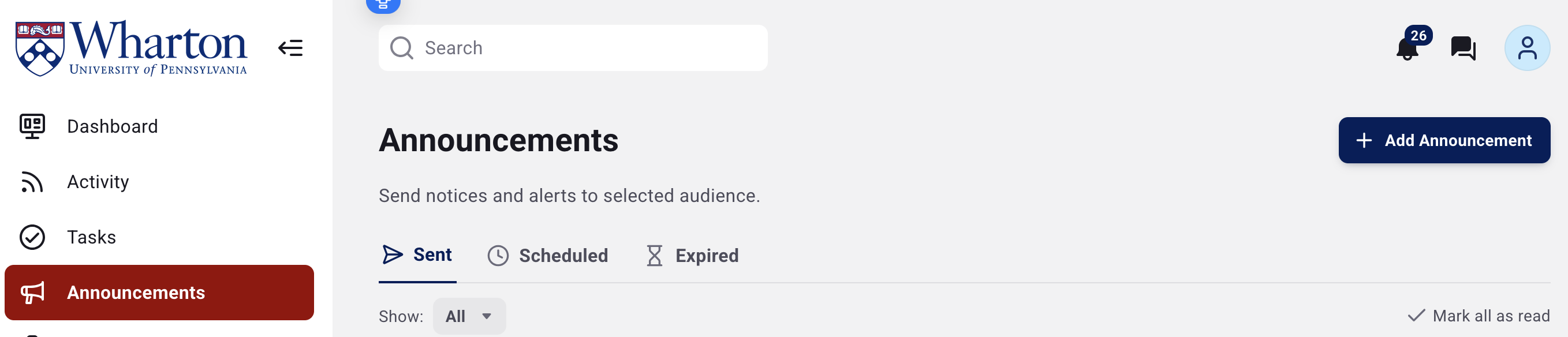This screenshot has width=1568, height=337.
Task: Go to Dashboard in sidebar
Action: point(113,126)
